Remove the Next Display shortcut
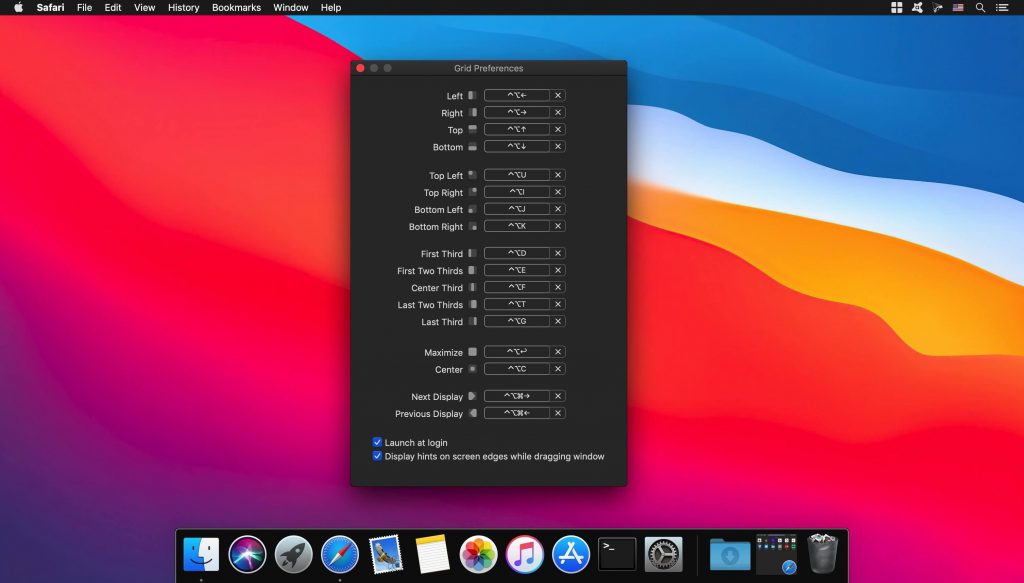This screenshot has height=583, width=1024. click(558, 396)
